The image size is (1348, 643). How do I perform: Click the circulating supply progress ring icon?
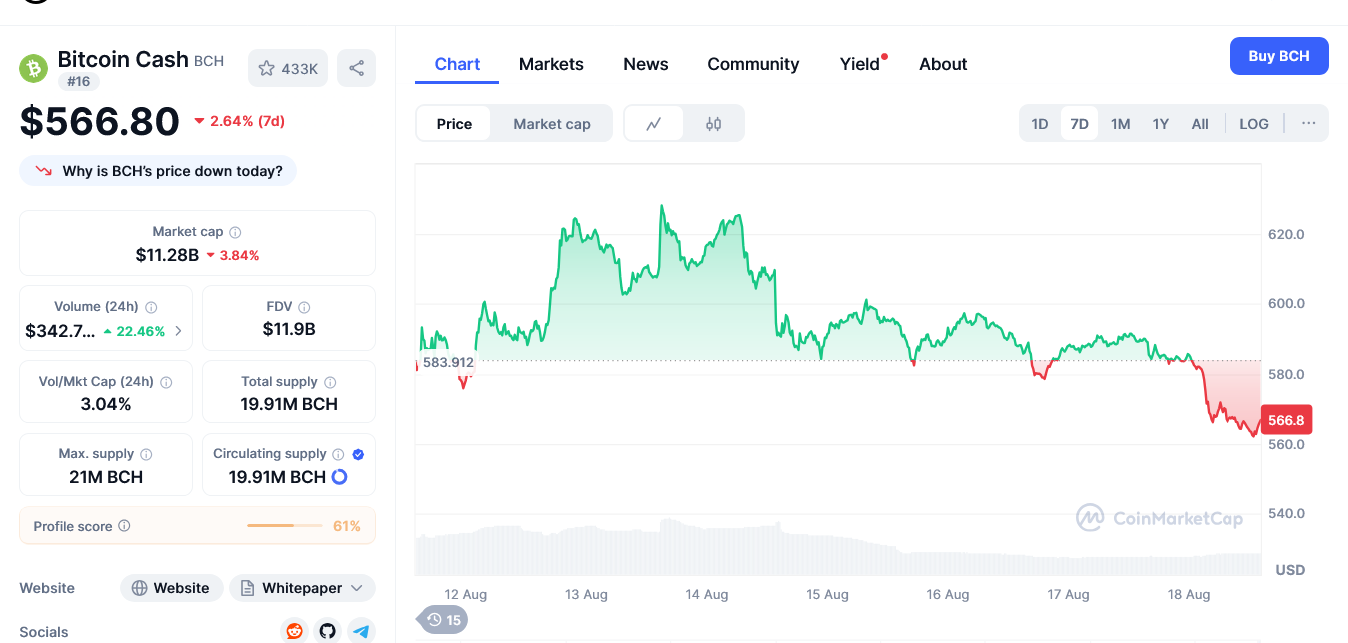click(x=339, y=477)
